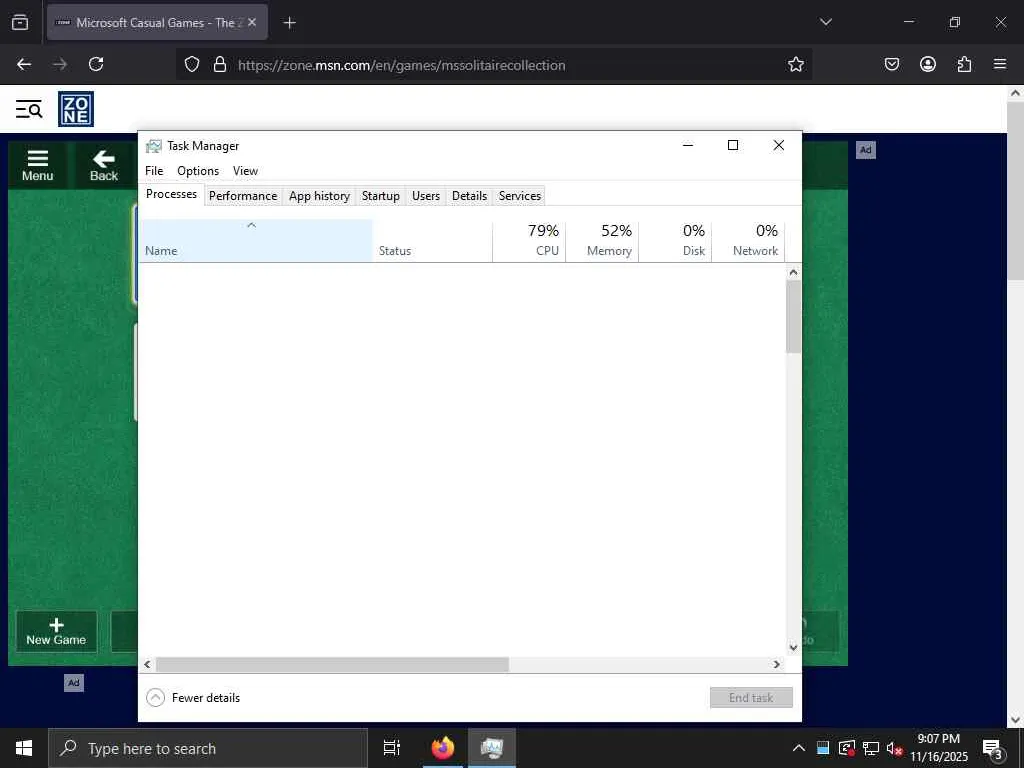This screenshot has height=768, width=1024.
Task: Click Task Manager scroll up arrow
Action: tap(793, 272)
